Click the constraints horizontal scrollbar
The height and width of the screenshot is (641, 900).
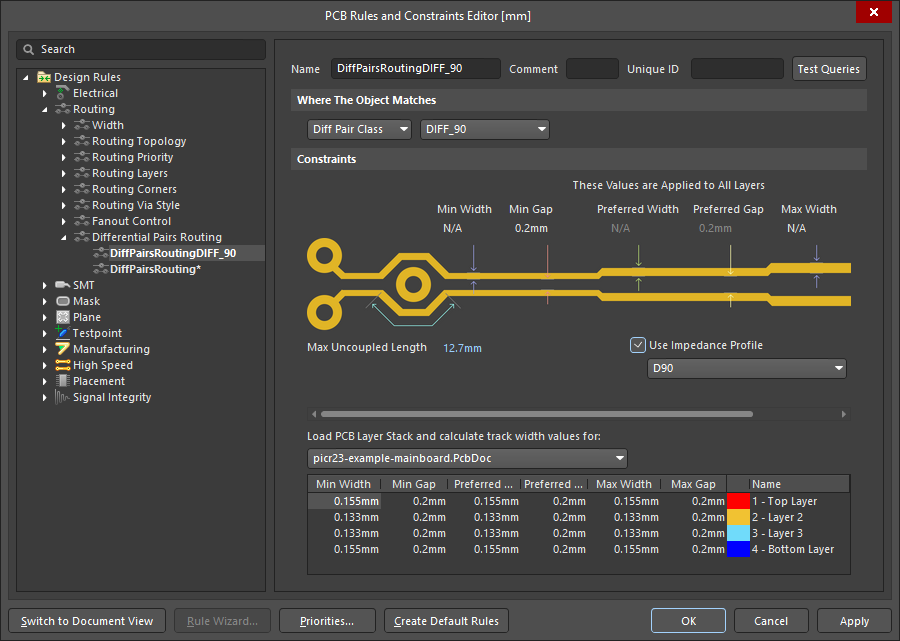[537, 414]
